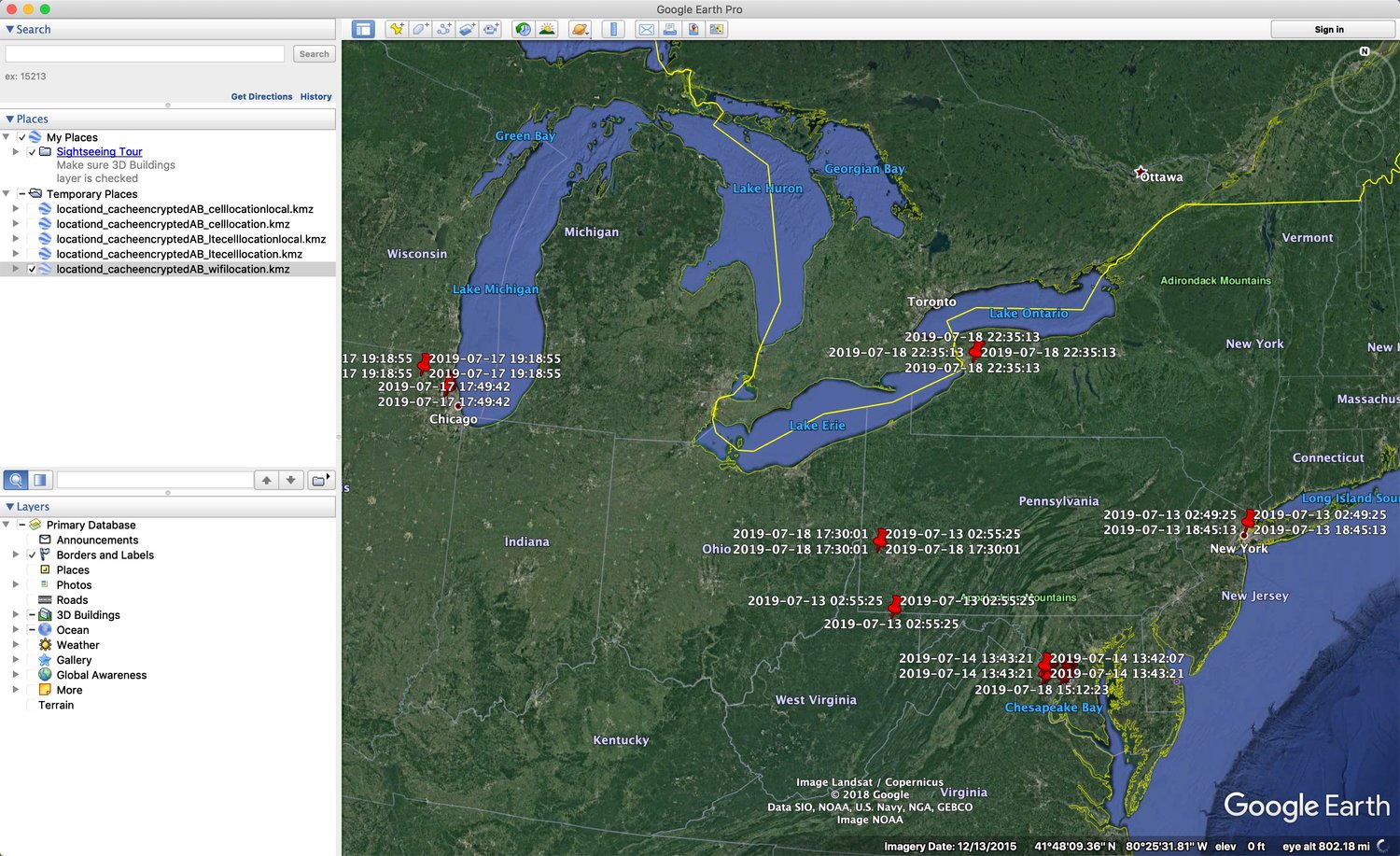Add an image overlay from toolbar
This screenshot has height=856, width=1400.
pyautogui.click(x=468, y=29)
